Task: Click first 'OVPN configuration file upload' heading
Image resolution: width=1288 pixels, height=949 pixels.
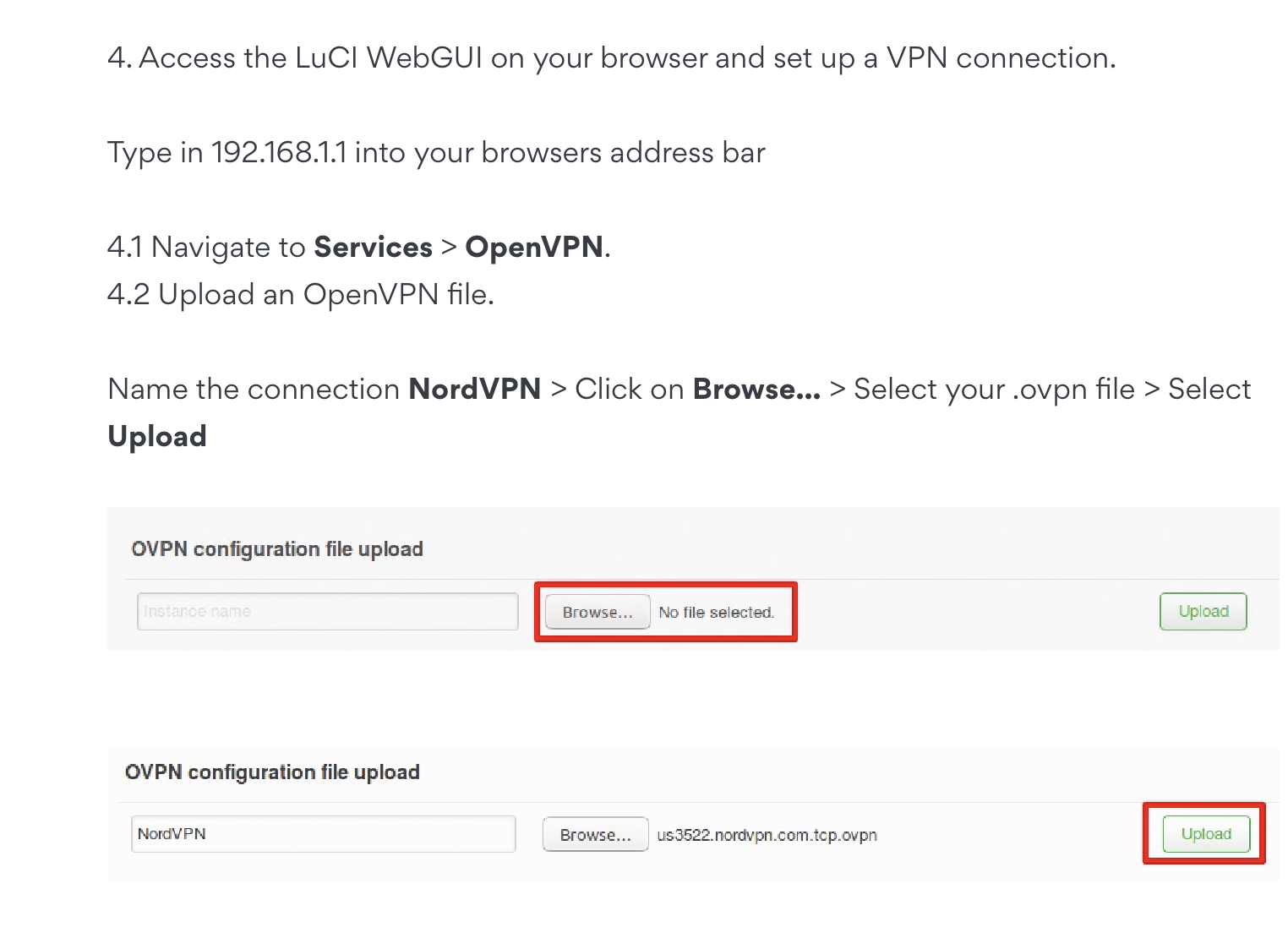Action: (x=277, y=549)
